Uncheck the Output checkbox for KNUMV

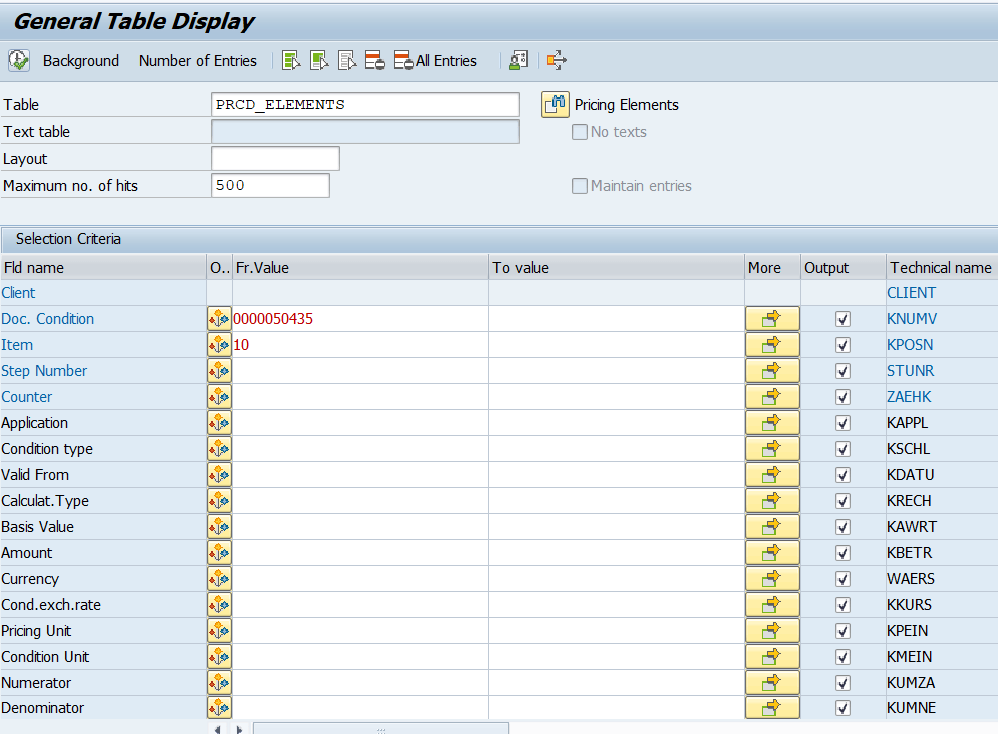click(843, 319)
